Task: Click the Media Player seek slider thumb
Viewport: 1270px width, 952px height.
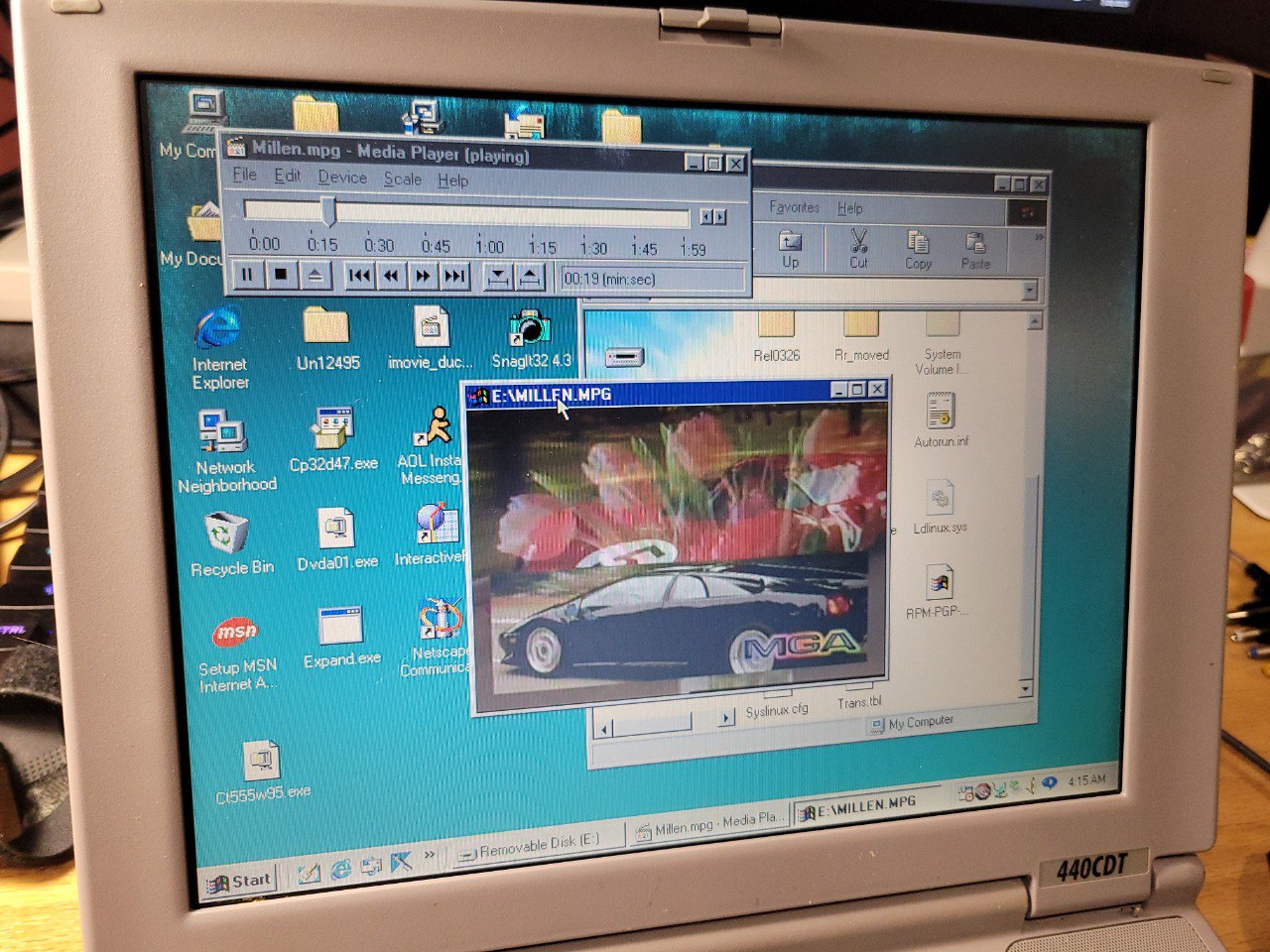Action: 328,210
